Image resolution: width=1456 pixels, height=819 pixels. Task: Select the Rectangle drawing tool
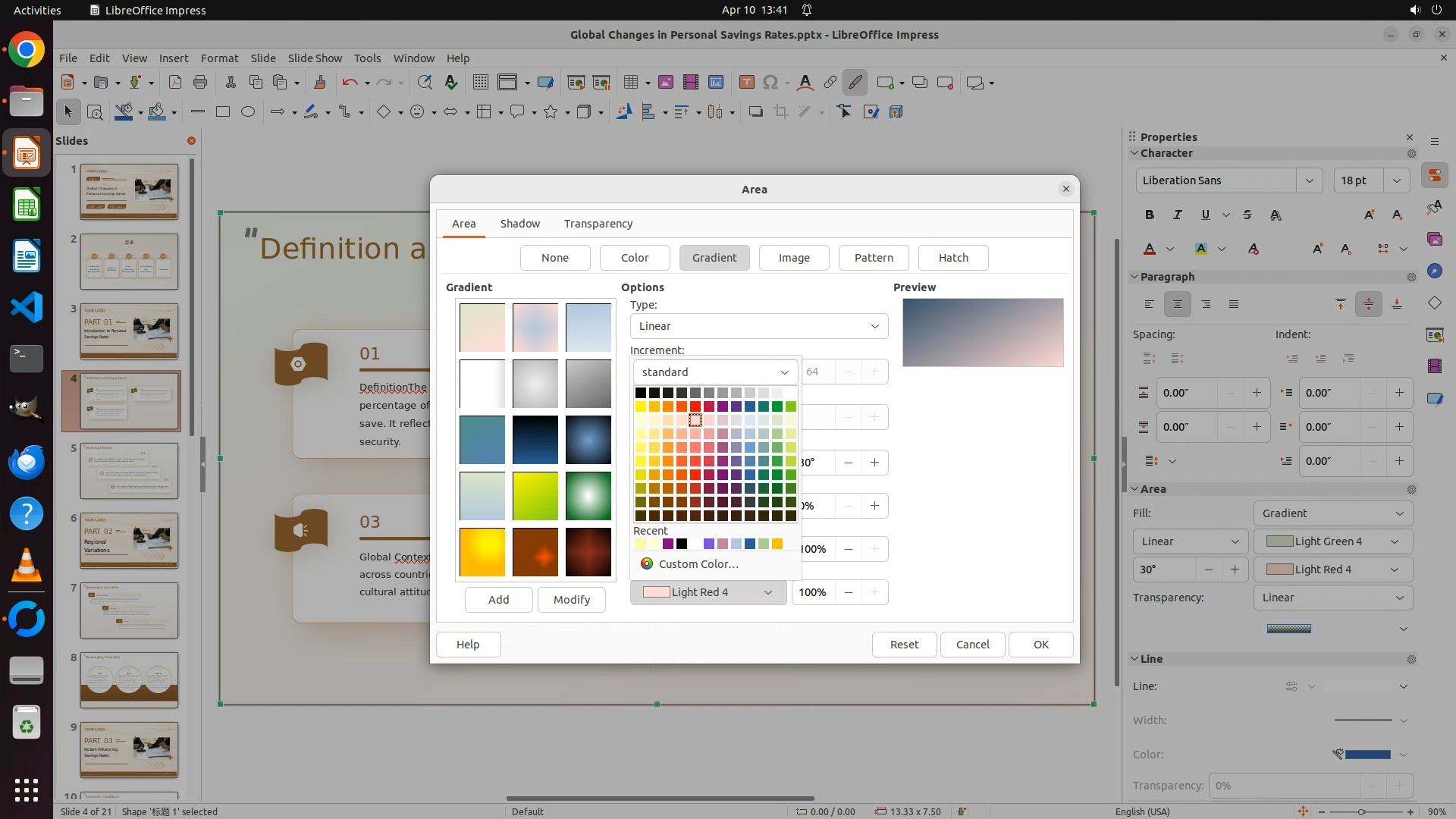click(222, 111)
